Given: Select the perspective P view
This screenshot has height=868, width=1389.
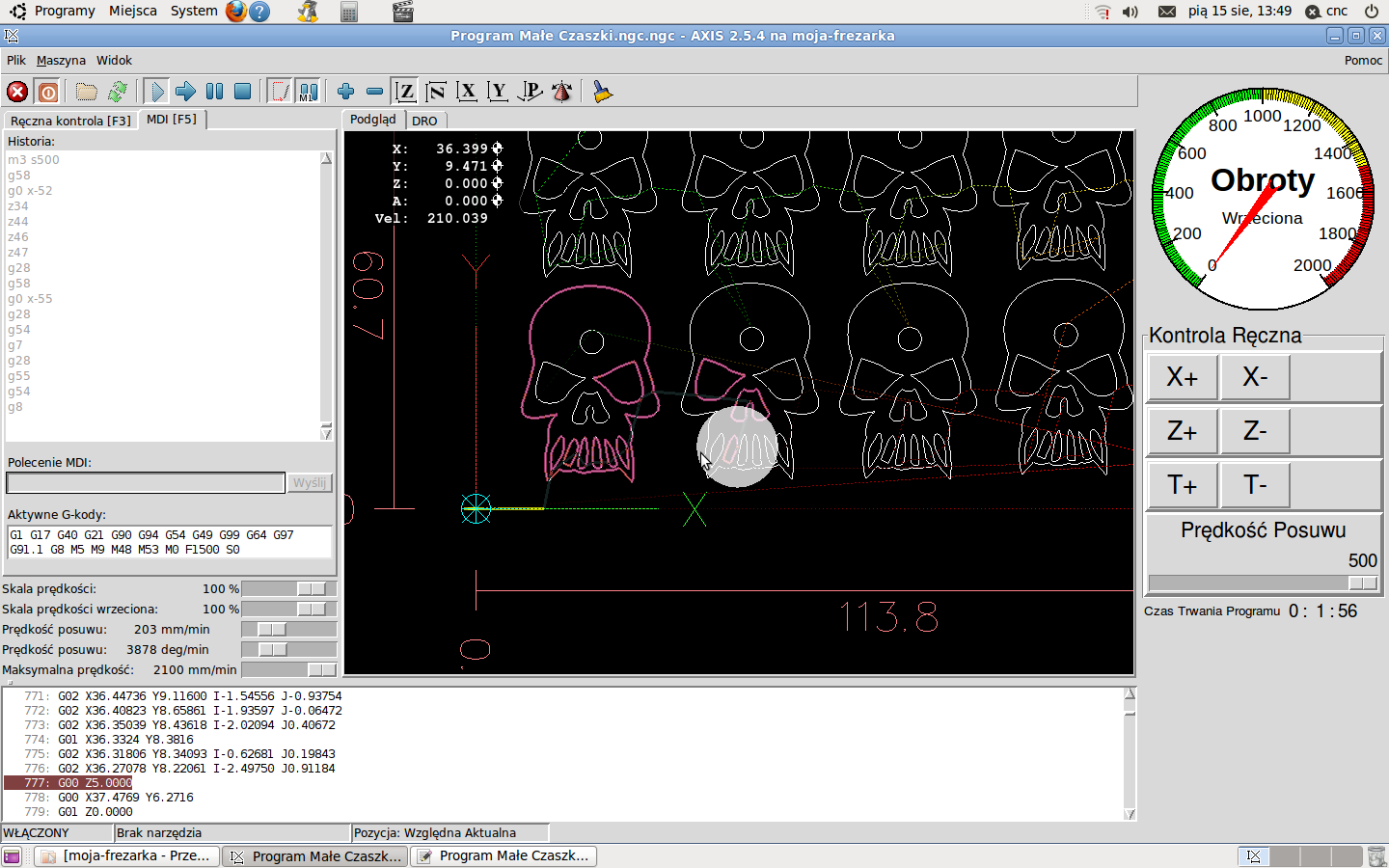Looking at the screenshot, I should pos(530,92).
